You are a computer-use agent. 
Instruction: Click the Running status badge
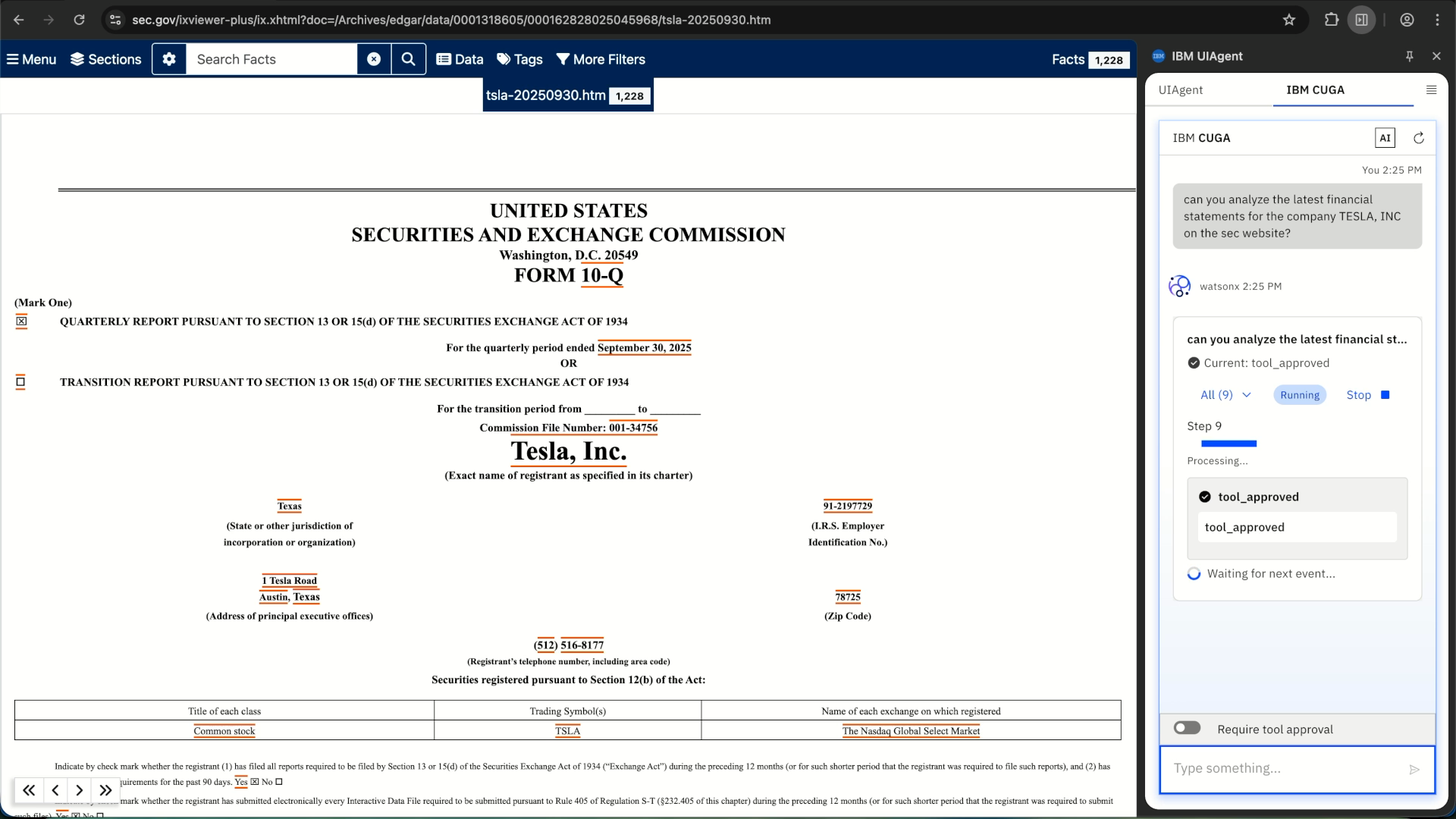1300,395
